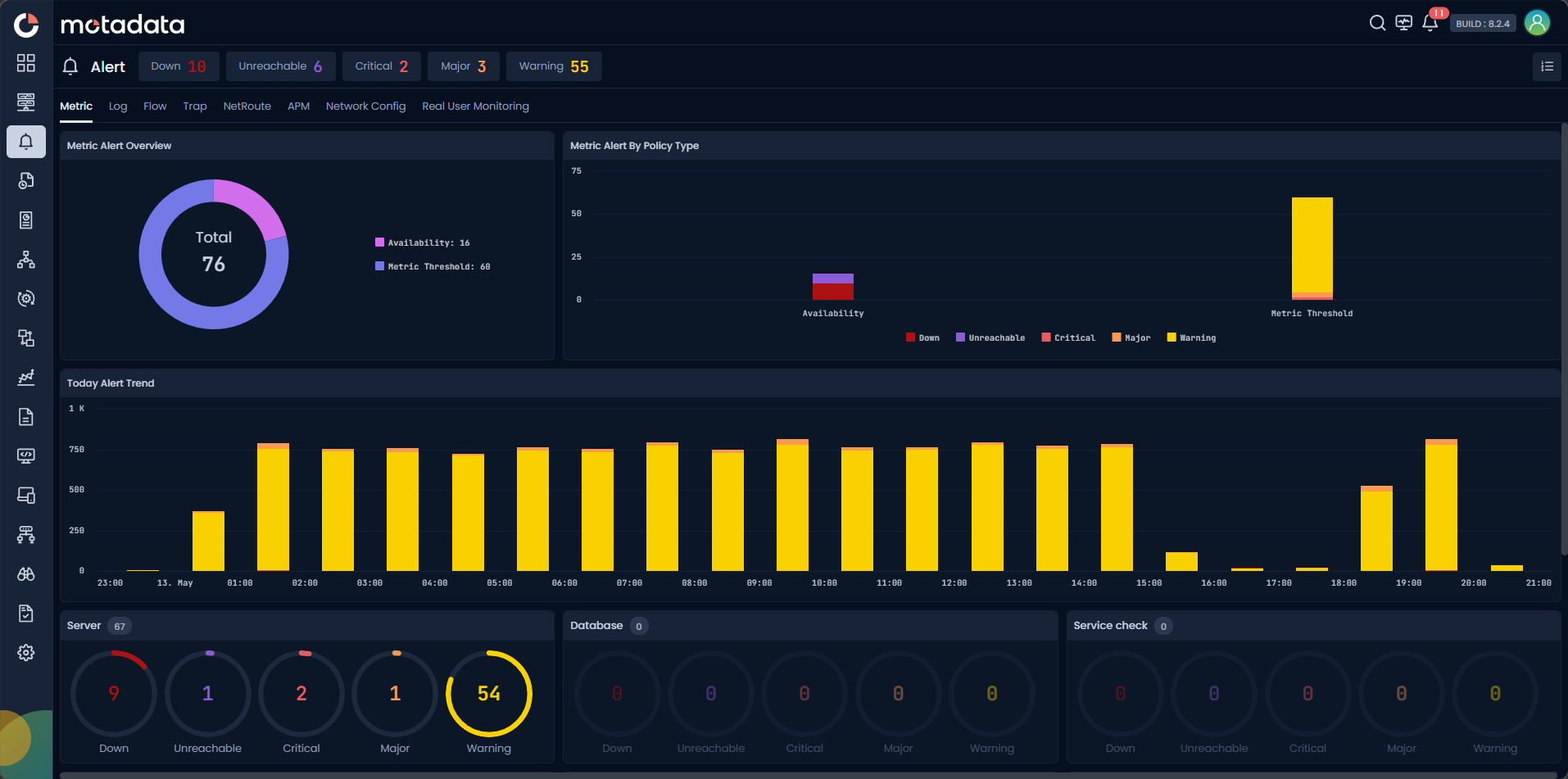1568x779 pixels.
Task: Switch to the Flow tab
Action: pos(155,106)
